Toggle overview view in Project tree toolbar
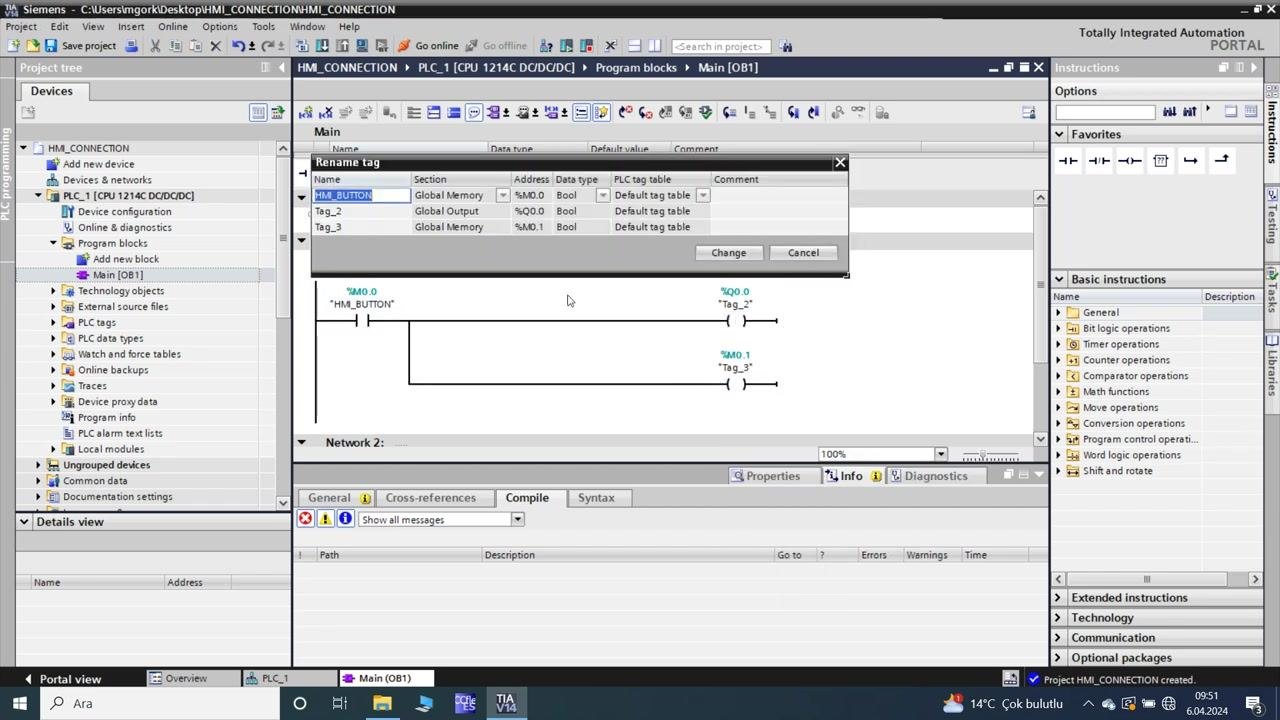 tap(258, 112)
